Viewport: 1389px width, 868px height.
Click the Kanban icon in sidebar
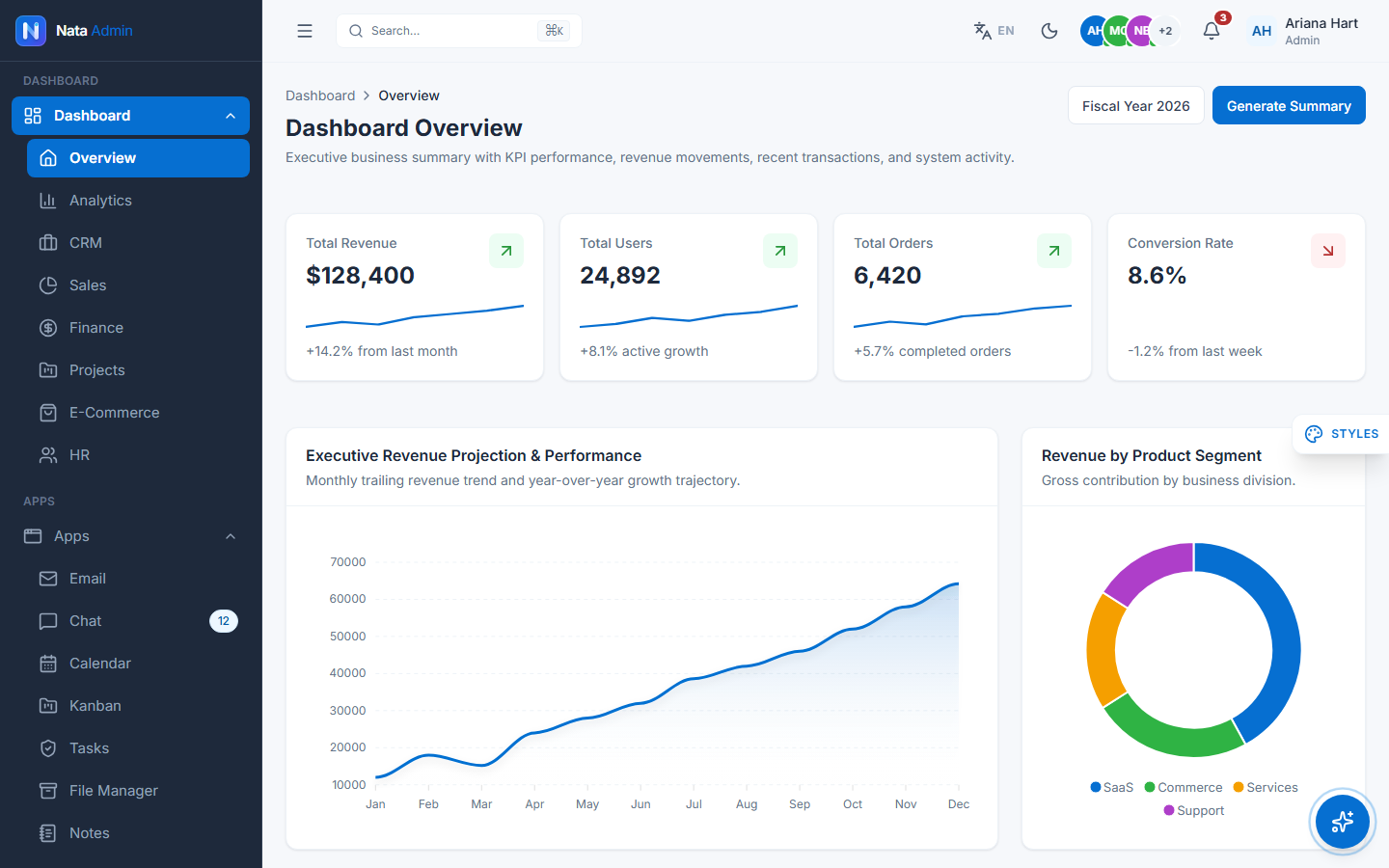[48, 706]
